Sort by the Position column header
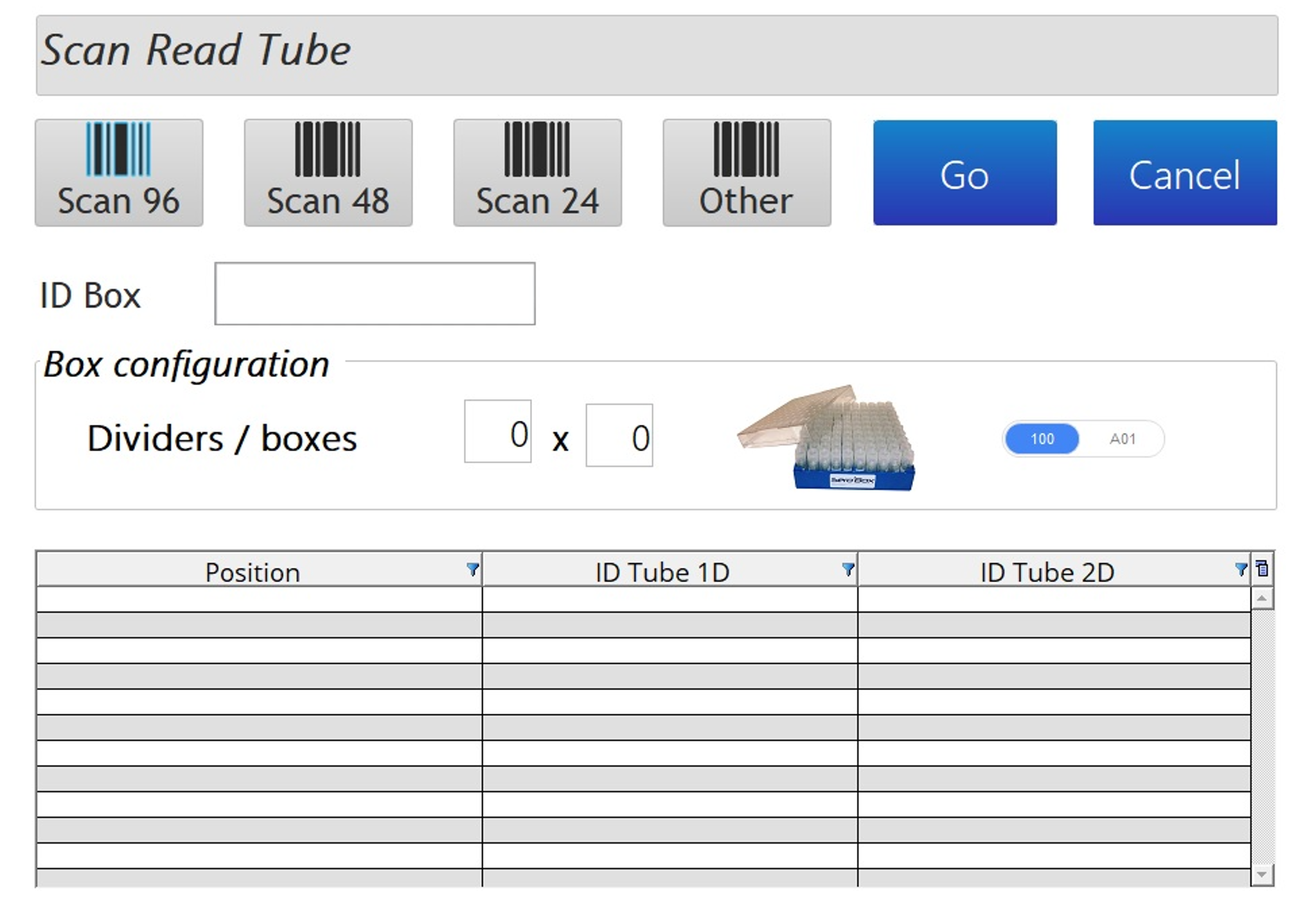Viewport: 1316px width, 911px height. (x=252, y=572)
